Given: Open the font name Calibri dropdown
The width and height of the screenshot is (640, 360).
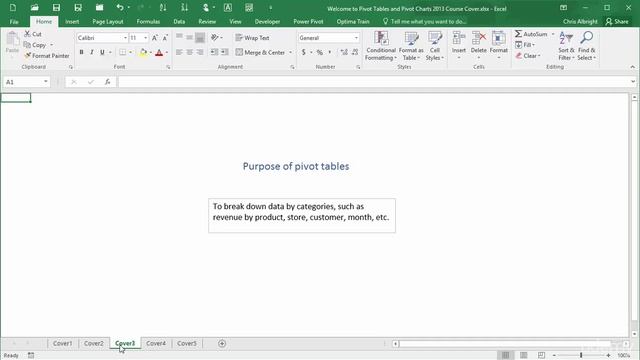Looking at the screenshot, I should coord(125,38).
